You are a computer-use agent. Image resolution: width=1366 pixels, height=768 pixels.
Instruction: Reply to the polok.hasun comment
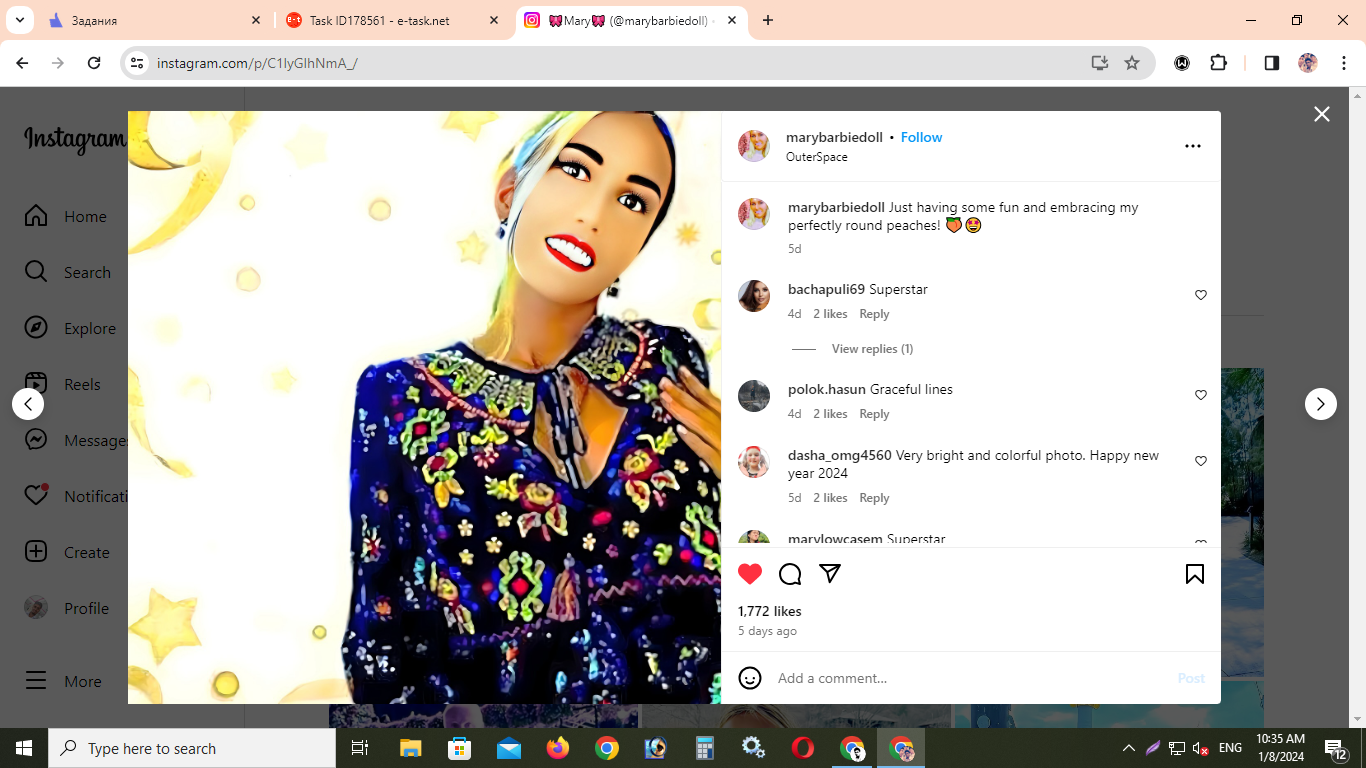(874, 414)
